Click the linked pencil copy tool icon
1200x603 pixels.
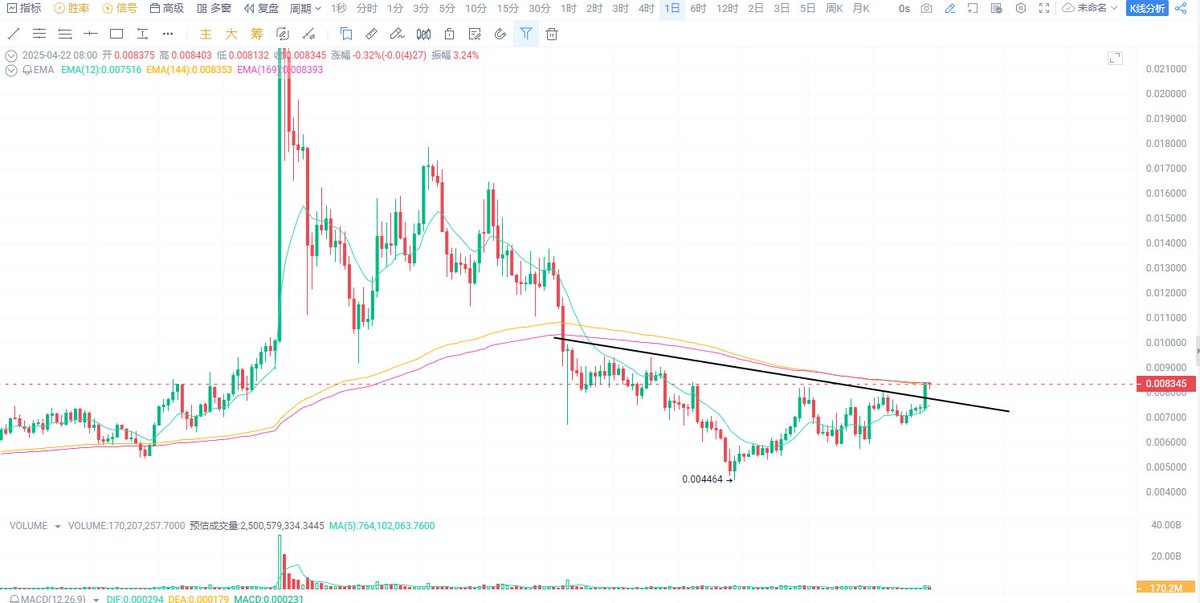click(x=284, y=34)
